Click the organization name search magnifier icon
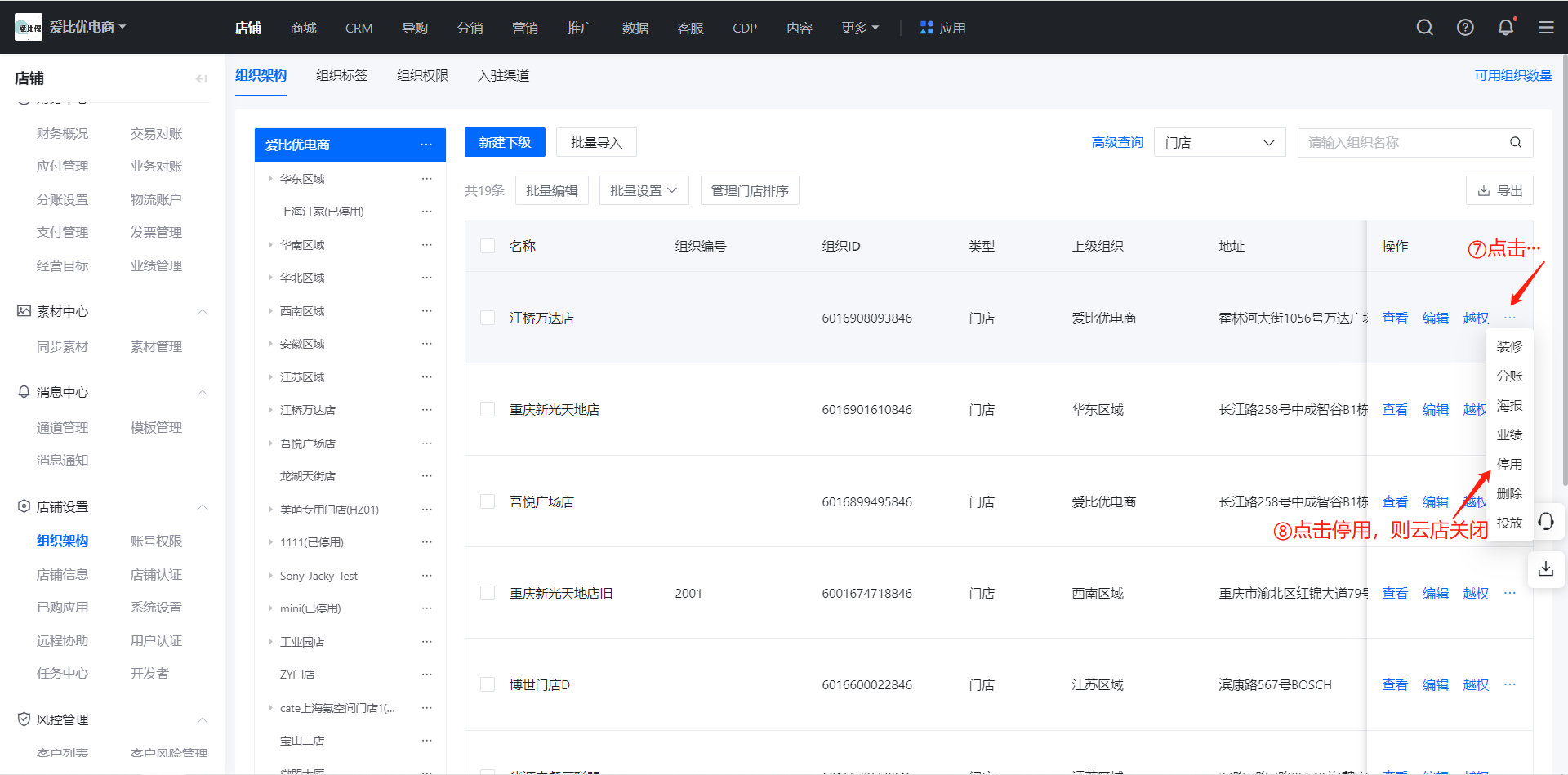The width and height of the screenshot is (1568, 775). (x=1516, y=142)
